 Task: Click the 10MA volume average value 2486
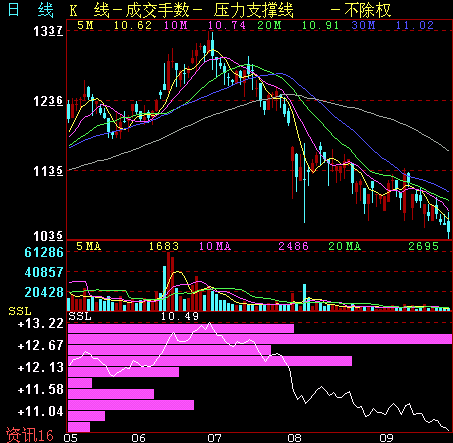[293, 246]
